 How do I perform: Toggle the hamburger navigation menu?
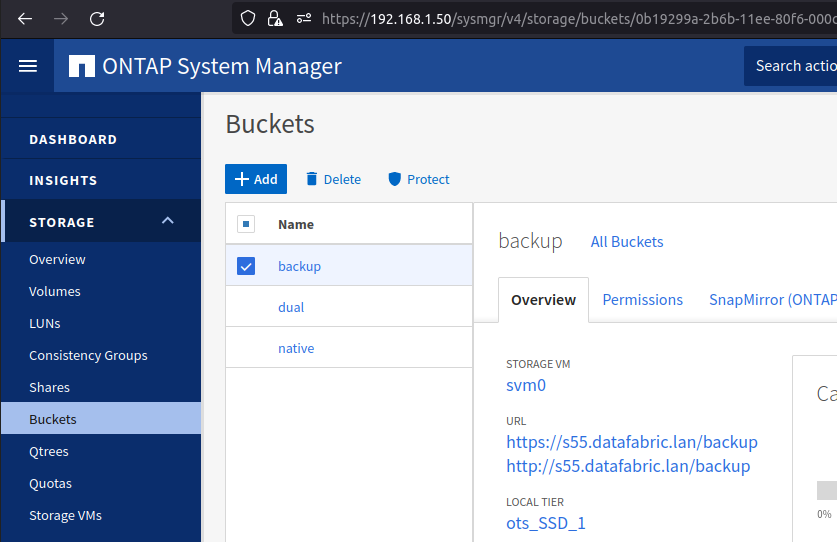tap(28, 66)
